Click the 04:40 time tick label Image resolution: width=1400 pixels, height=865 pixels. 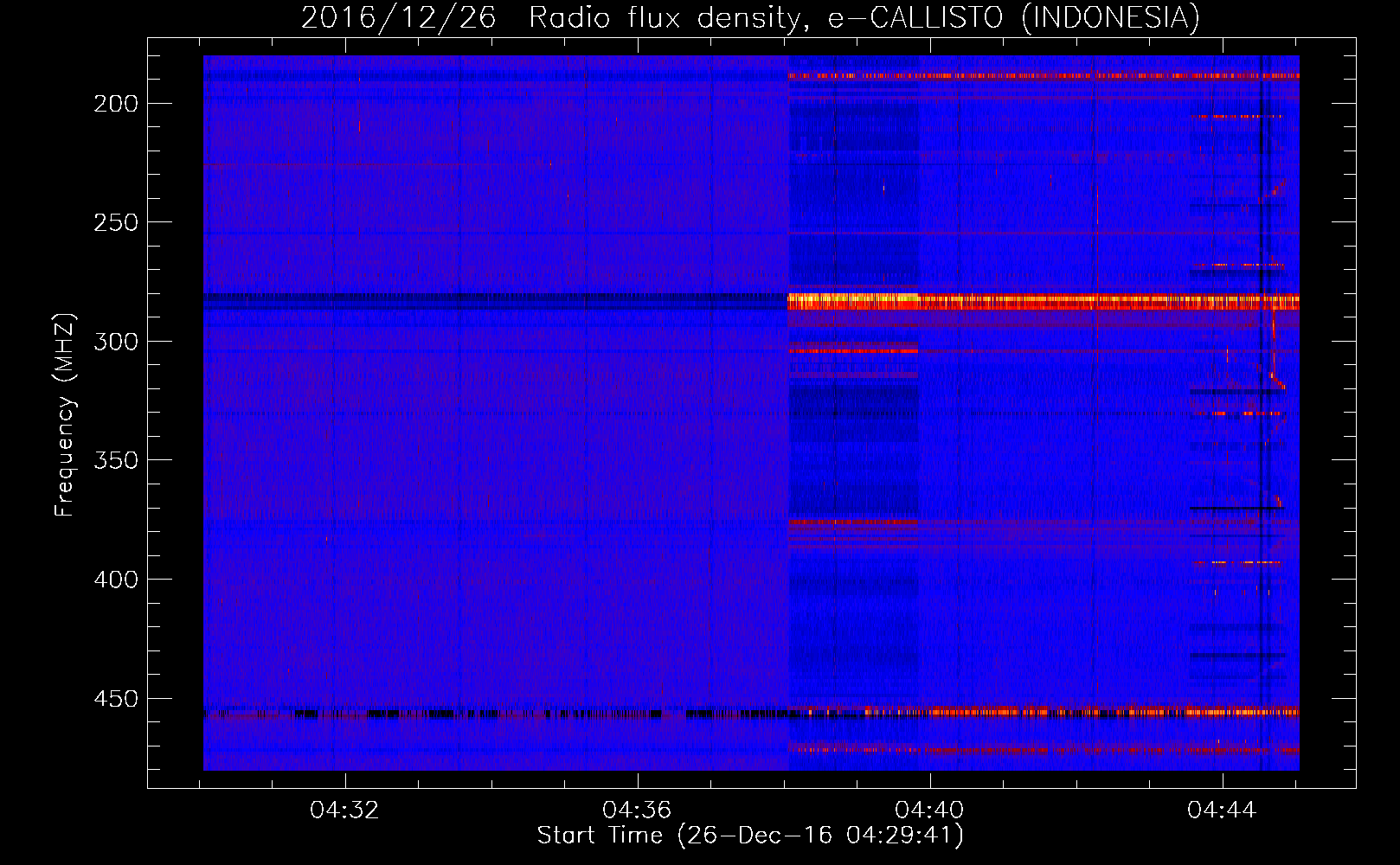click(x=929, y=811)
